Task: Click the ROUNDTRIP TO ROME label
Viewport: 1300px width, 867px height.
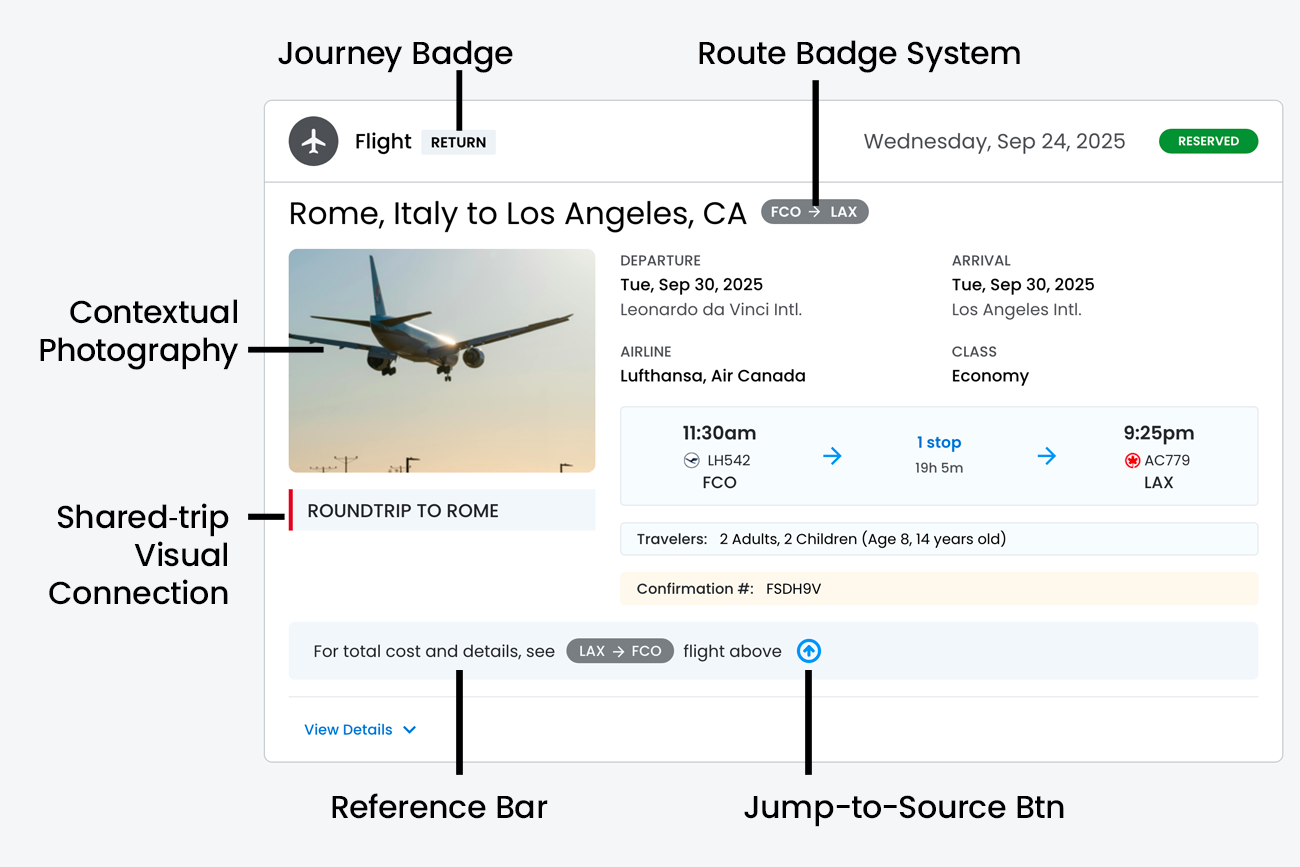Action: pyautogui.click(x=403, y=510)
